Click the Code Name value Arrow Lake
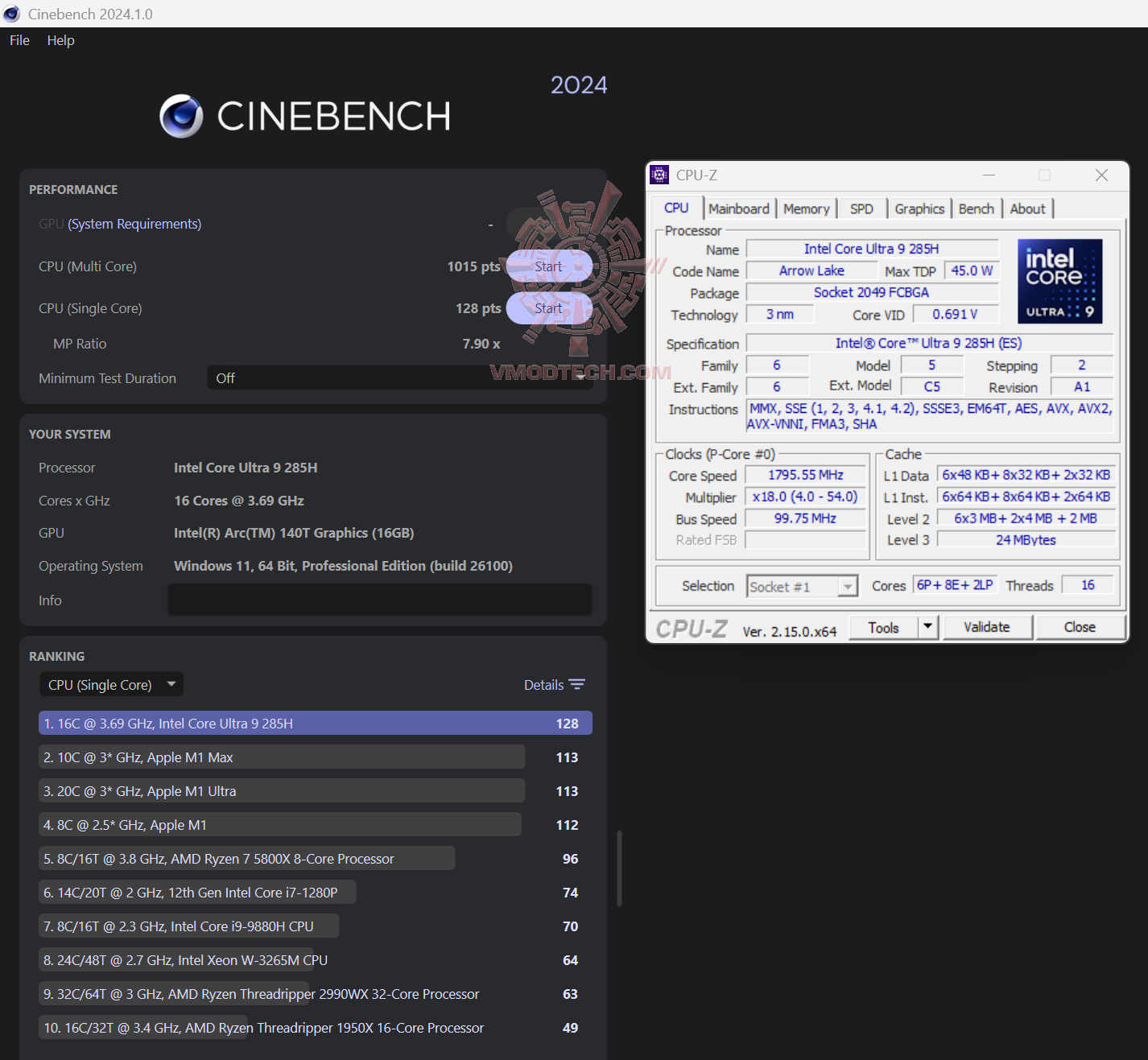Screen dimensions: 1148x1060 811,271
